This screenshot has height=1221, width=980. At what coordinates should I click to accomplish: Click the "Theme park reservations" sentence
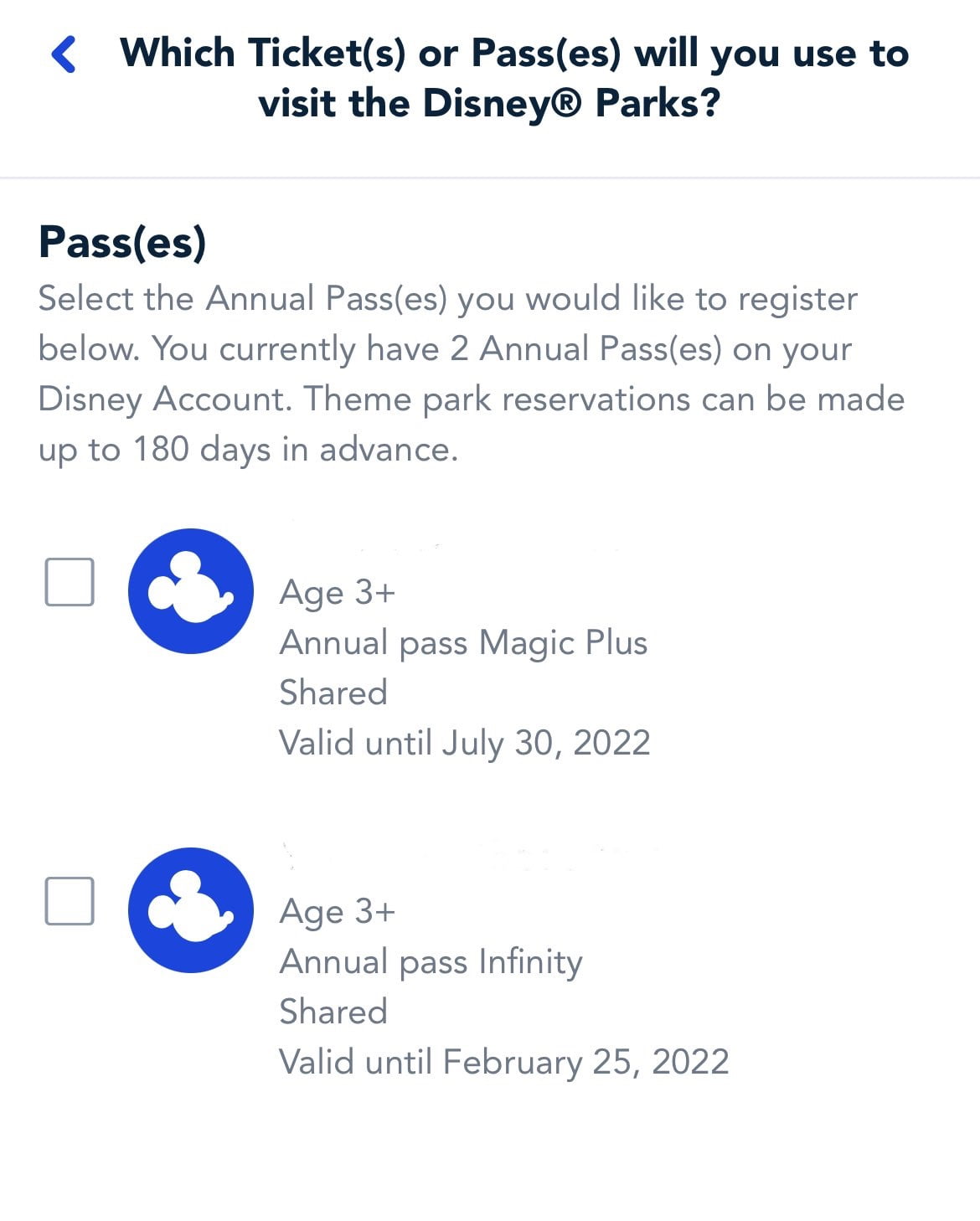pos(603,399)
